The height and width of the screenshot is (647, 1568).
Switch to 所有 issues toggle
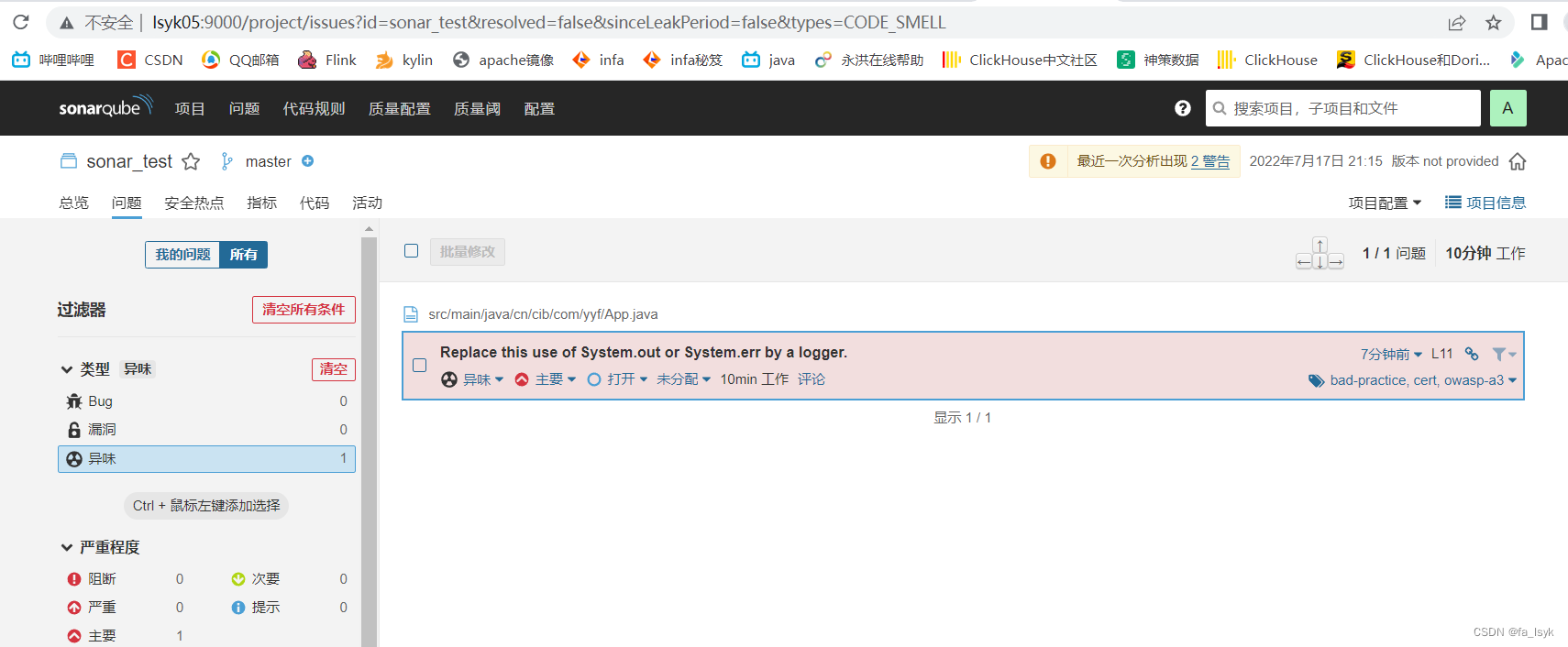(243, 255)
